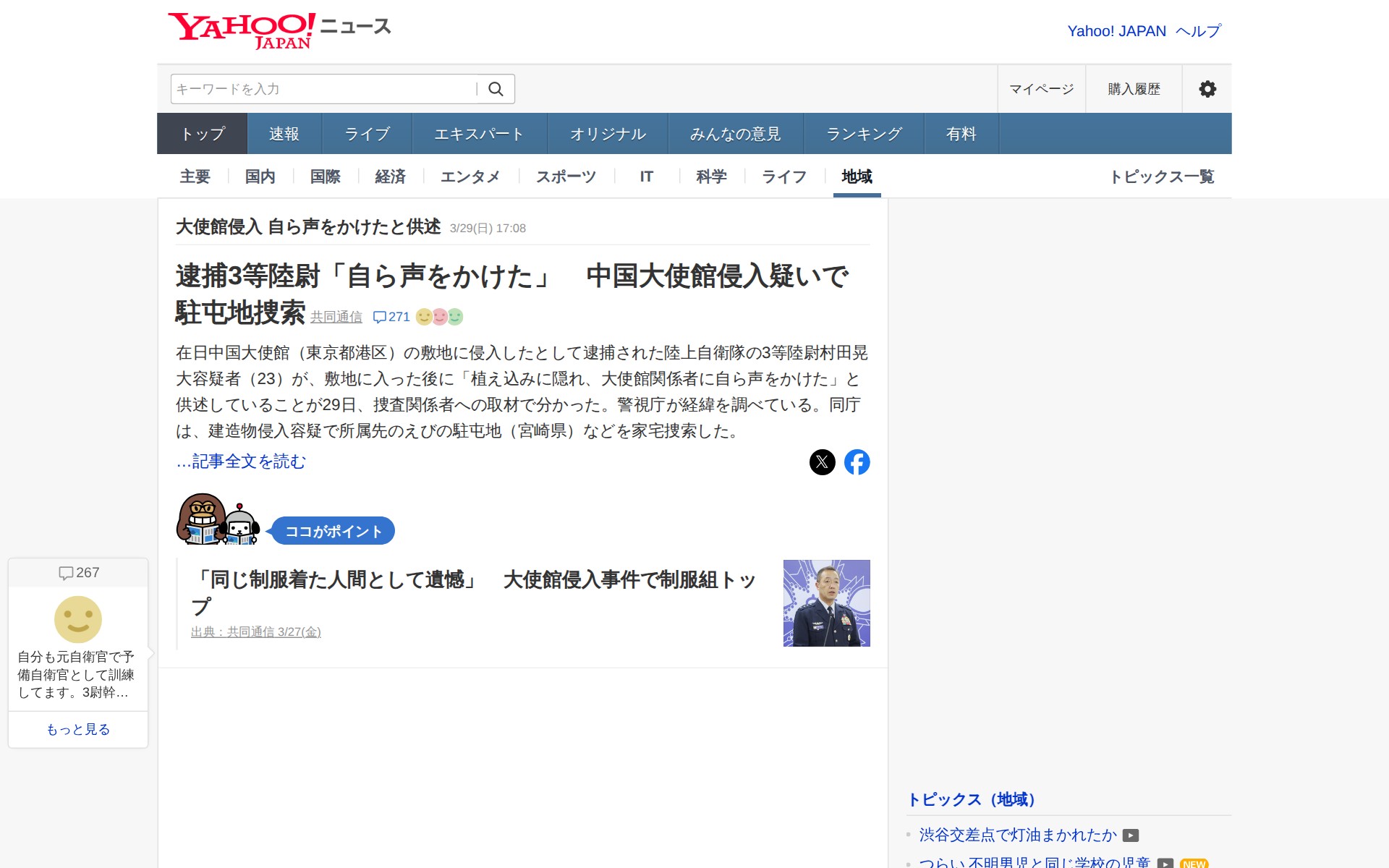Click the 271 comments bubble icon
This screenshot has width=1389, height=868.
[380, 317]
